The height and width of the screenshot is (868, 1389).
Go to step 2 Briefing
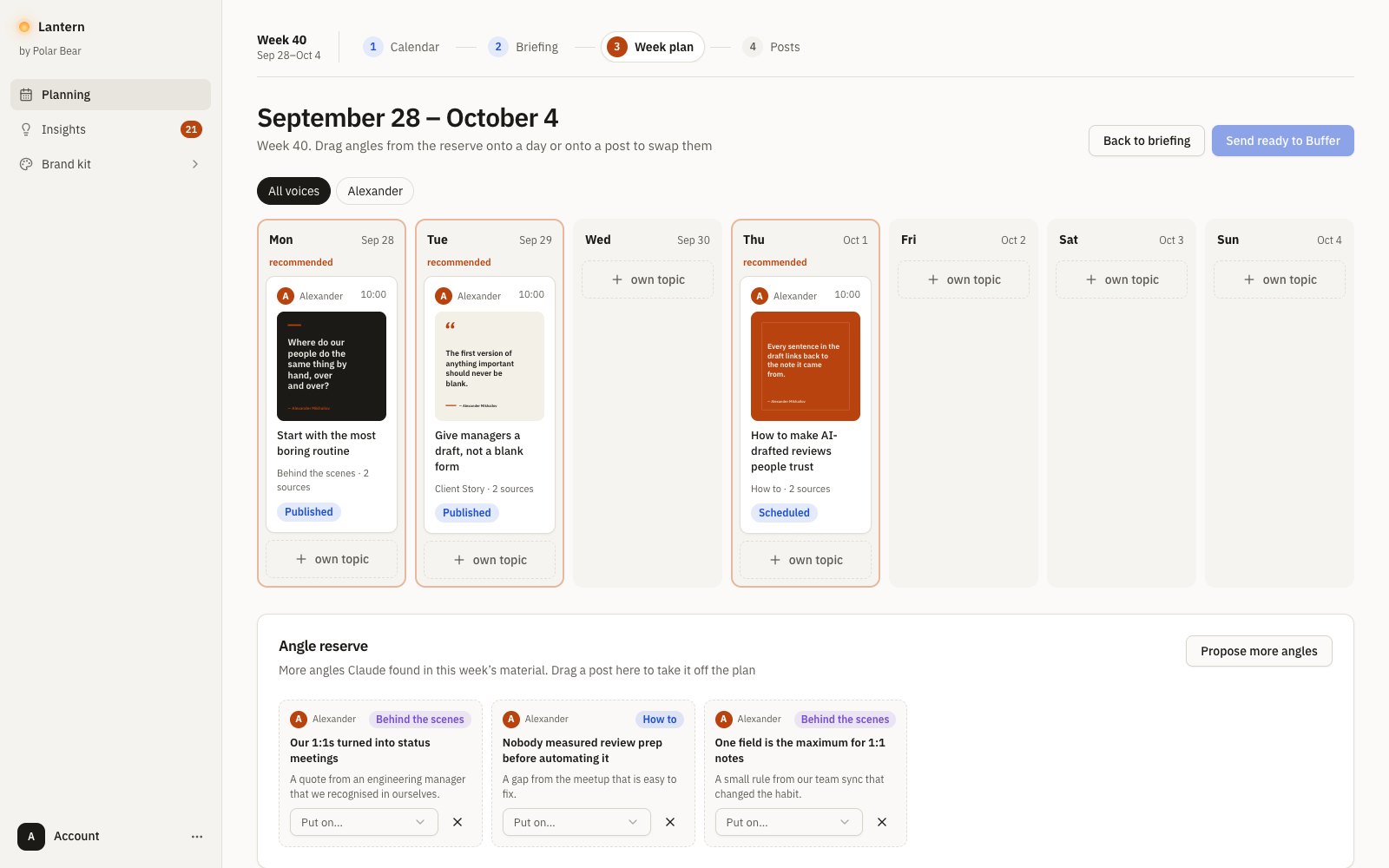tap(523, 47)
